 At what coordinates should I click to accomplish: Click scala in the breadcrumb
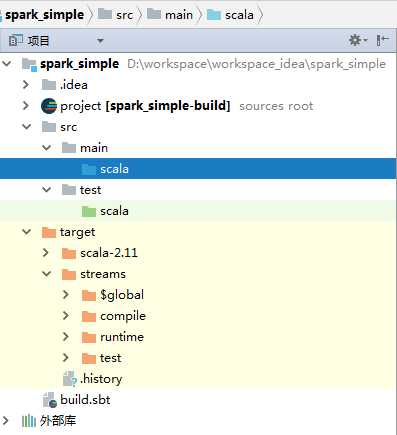pos(239,15)
